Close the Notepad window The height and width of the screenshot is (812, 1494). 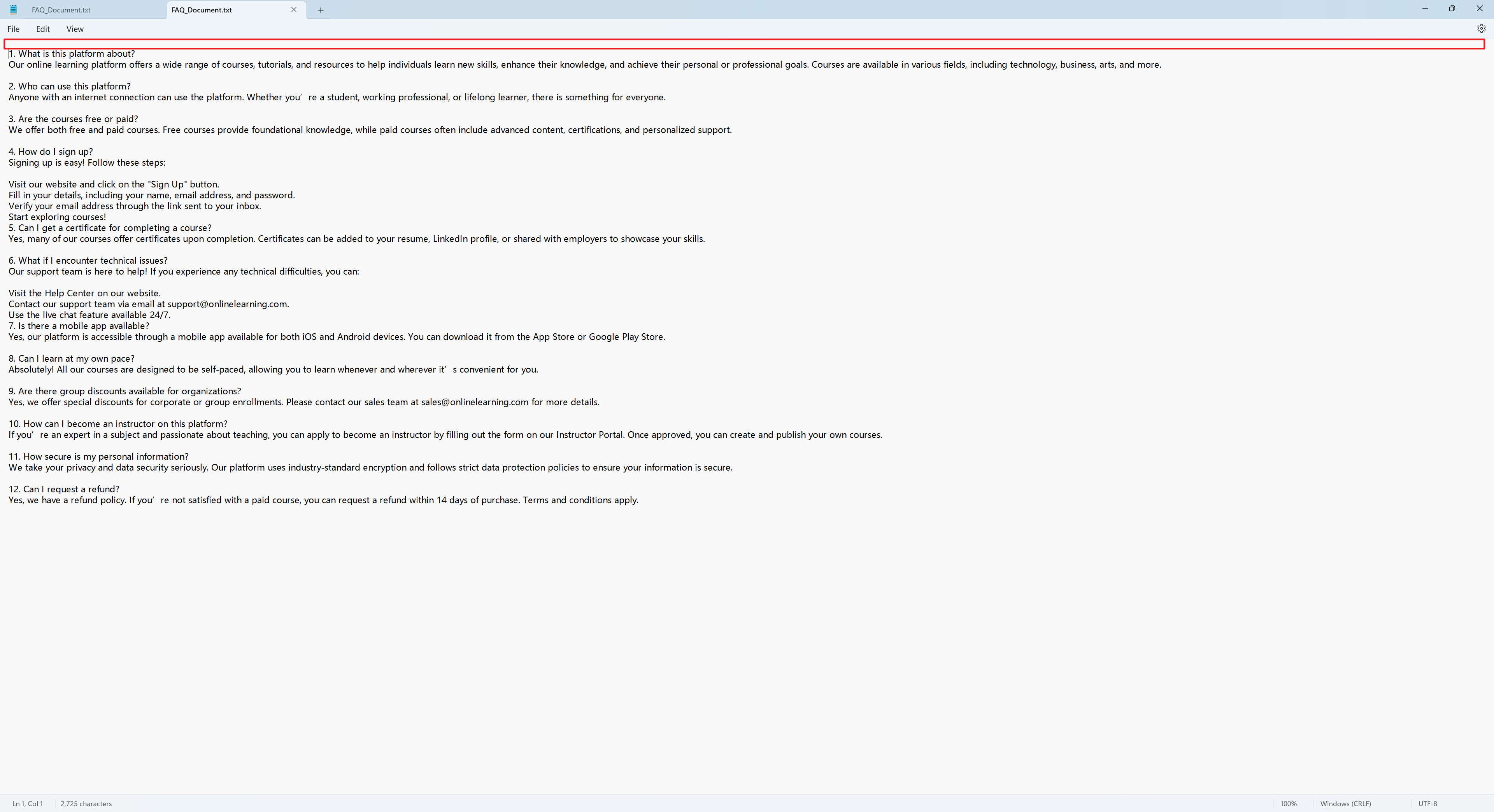(x=1479, y=9)
